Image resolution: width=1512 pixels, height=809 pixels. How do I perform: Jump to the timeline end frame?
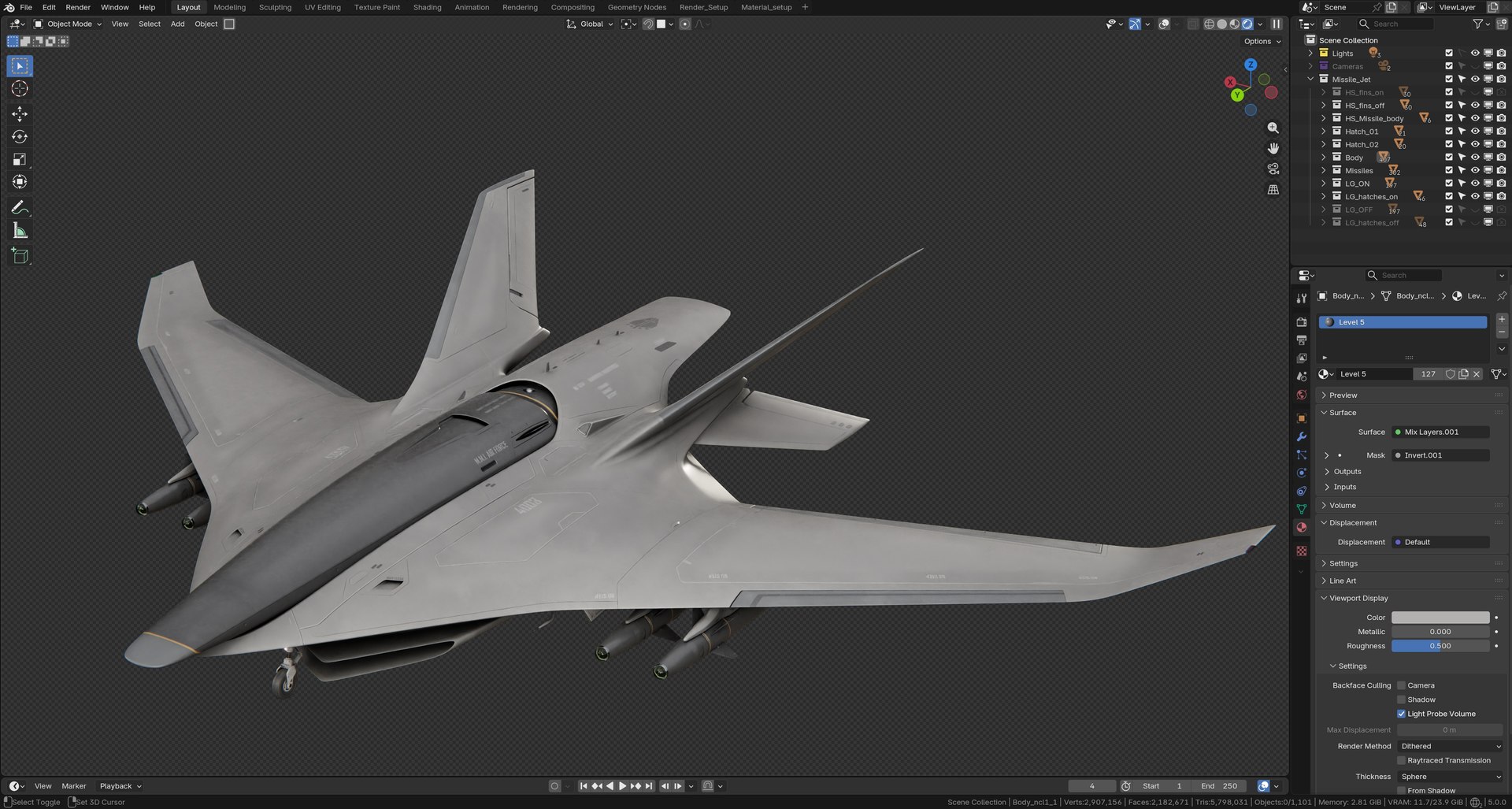649,786
